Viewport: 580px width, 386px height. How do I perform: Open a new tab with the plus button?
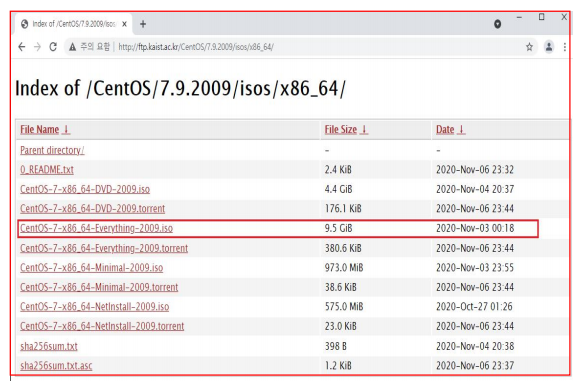(x=143, y=24)
